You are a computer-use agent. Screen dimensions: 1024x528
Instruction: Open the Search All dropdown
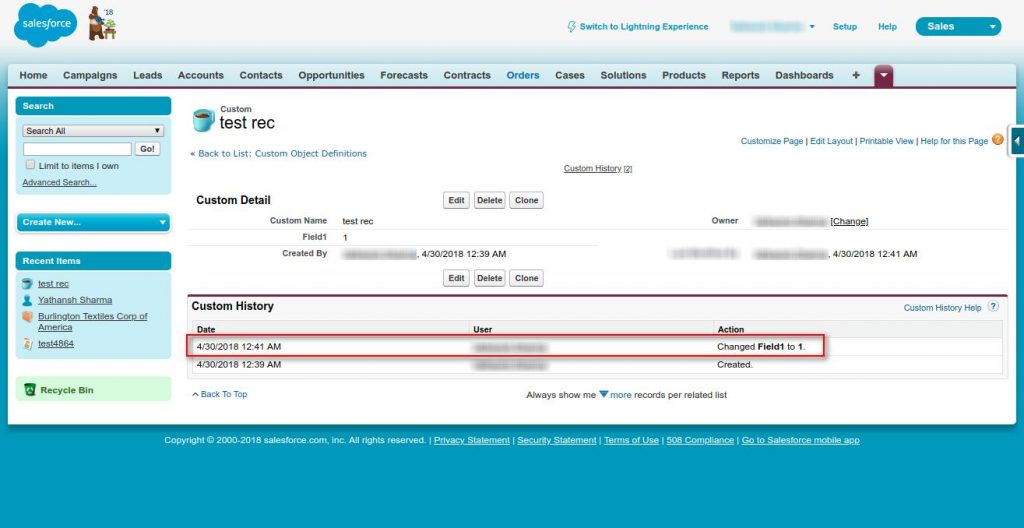pyautogui.click(x=93, y=131)
